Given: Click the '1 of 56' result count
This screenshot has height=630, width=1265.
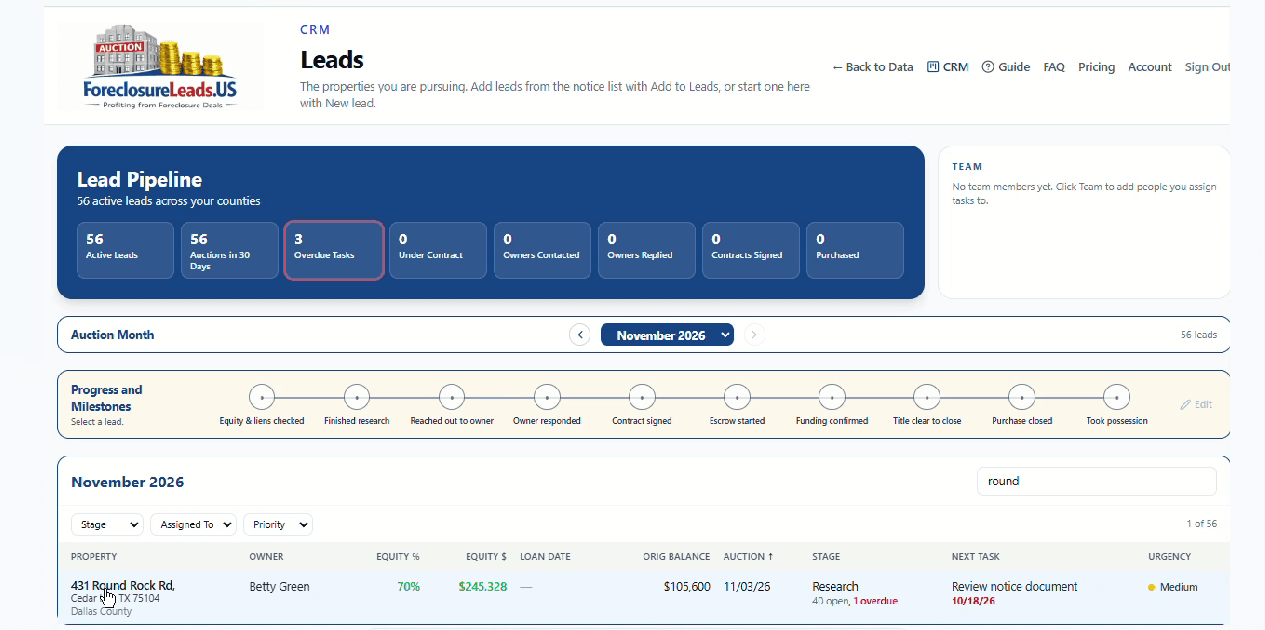Looking at the screenshot, I should click(1201, 524).
